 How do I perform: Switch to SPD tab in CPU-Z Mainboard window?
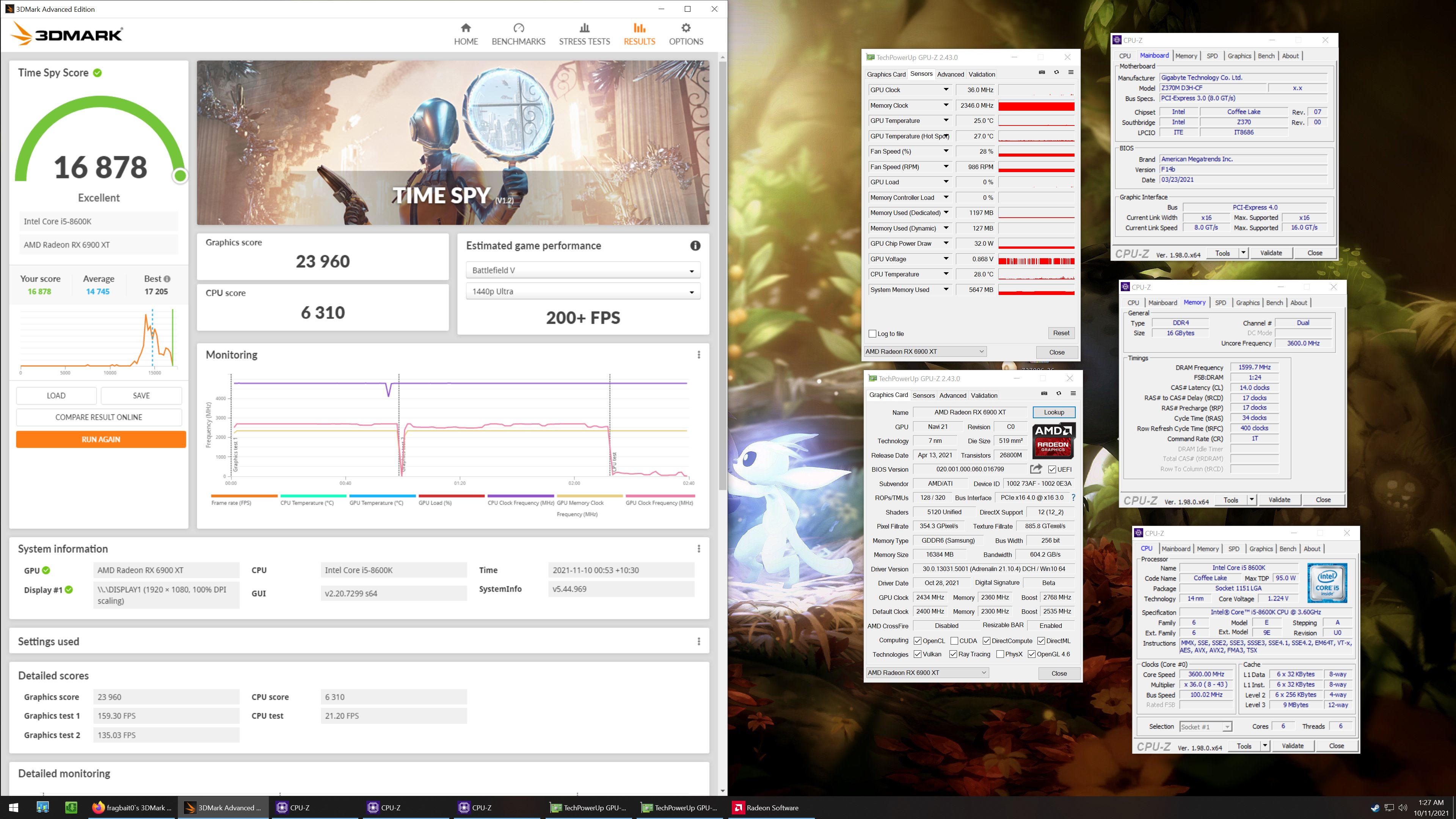coord(1212,55)
